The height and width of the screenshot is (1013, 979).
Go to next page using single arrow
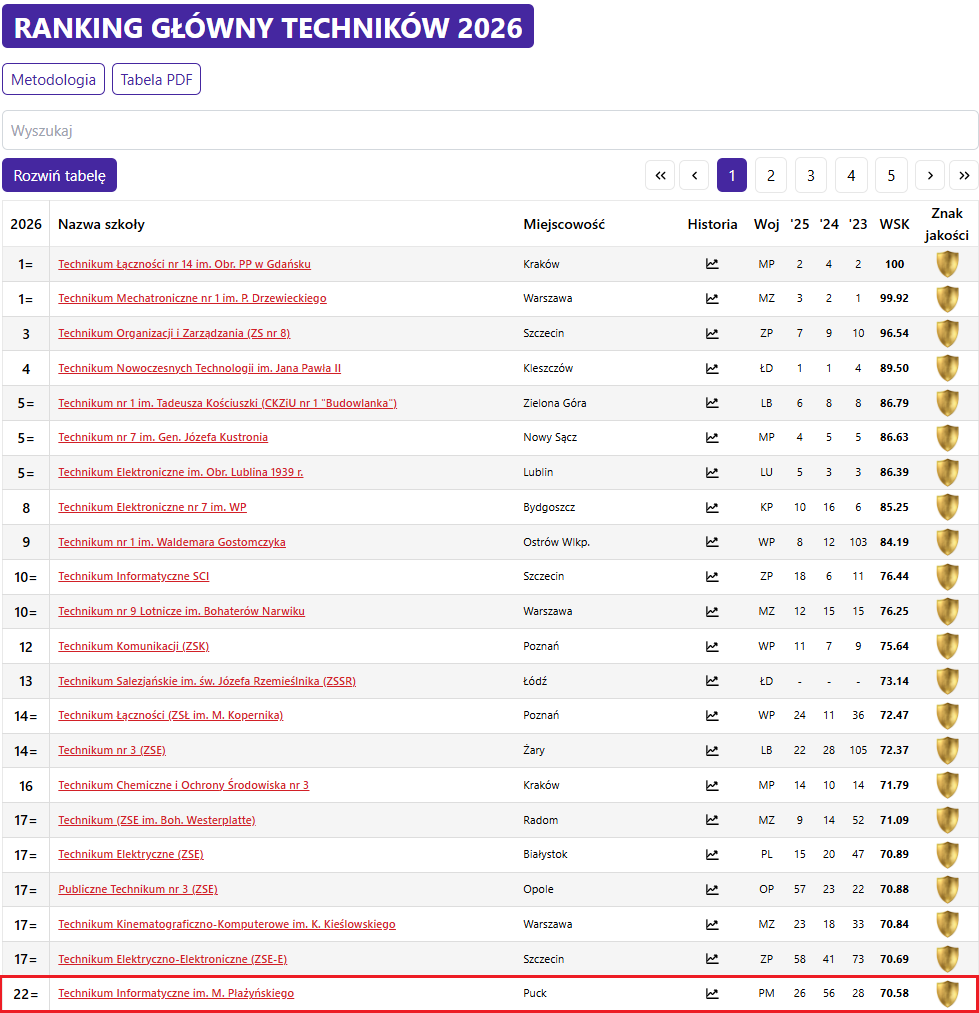(x=930, y=175)
